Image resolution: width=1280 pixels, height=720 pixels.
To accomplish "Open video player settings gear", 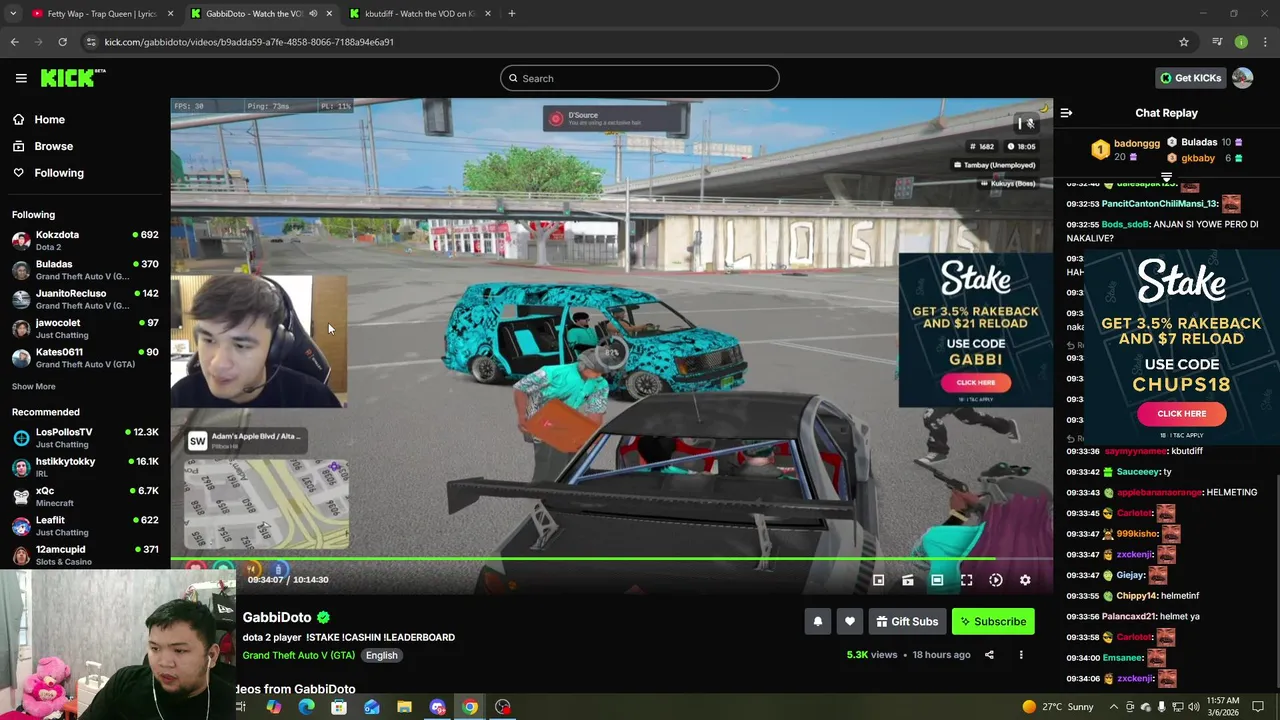I will point(1025,580).
